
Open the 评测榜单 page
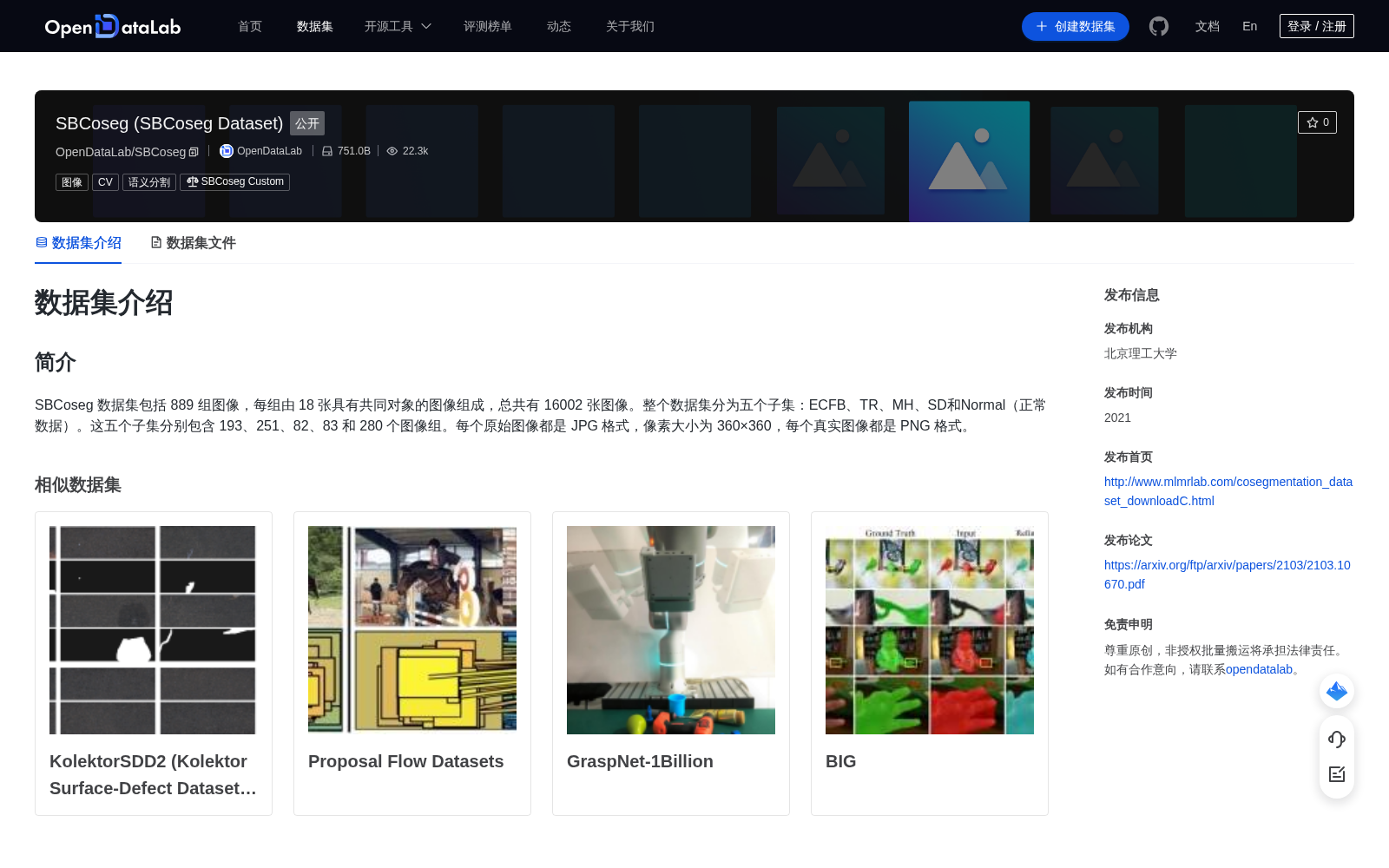(x=488, y=26)
